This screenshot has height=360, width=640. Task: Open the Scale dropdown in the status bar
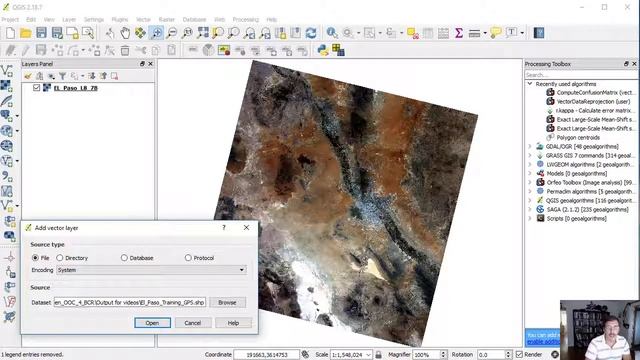[x=368, y=355]
